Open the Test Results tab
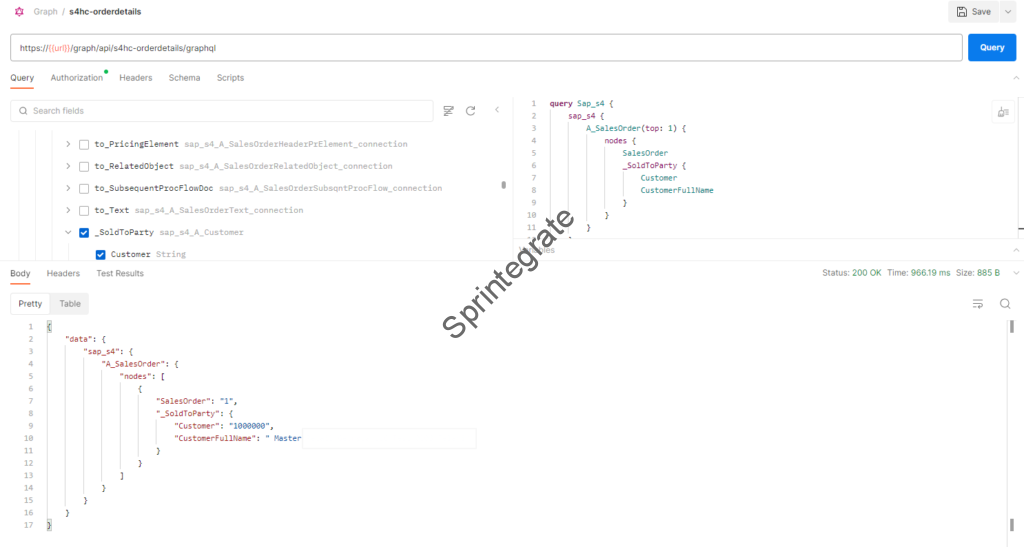The image size is (1024, 547). (x=120, y=273)
